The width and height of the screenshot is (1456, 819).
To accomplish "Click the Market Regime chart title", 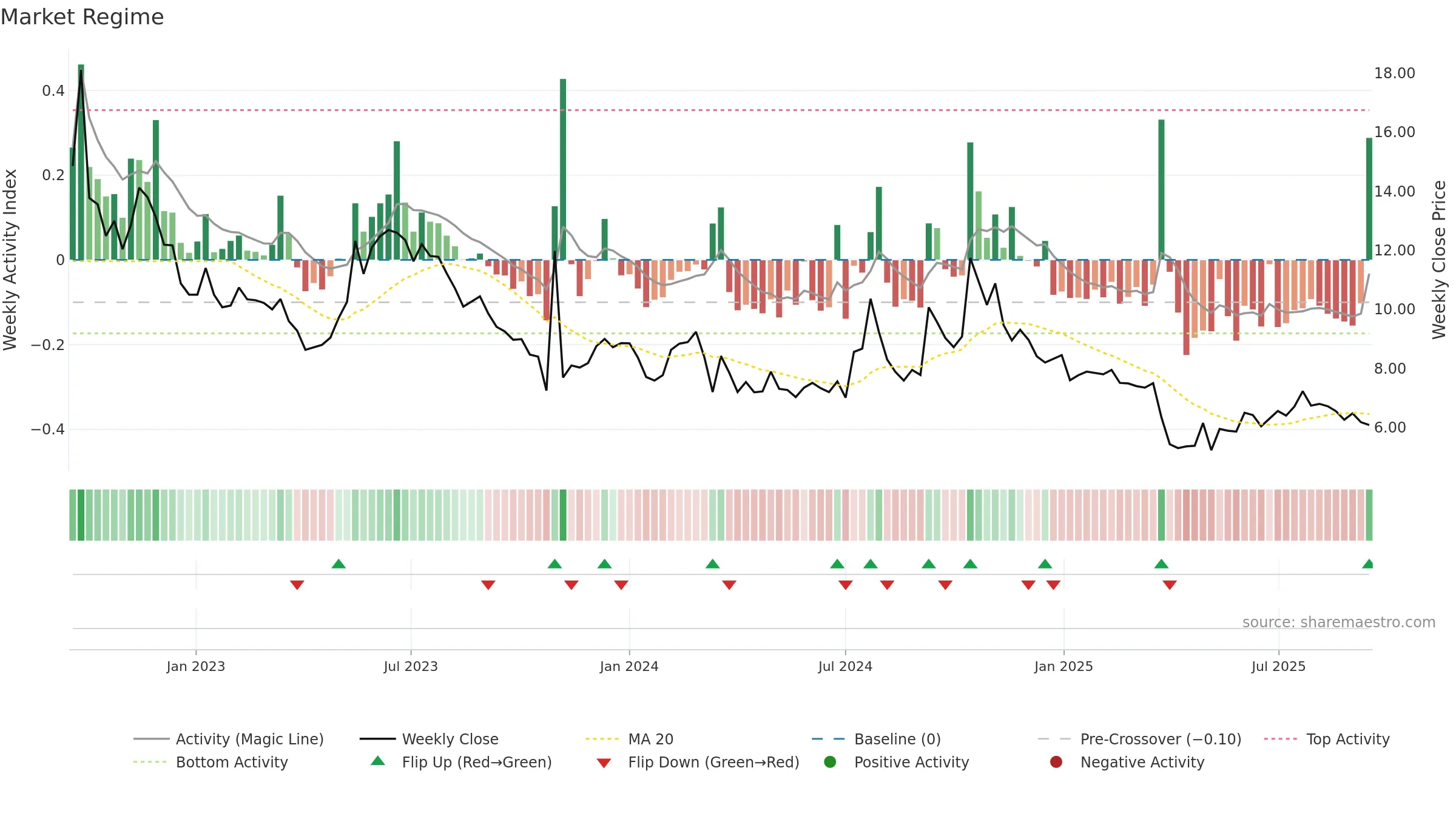I will (82, 17).
